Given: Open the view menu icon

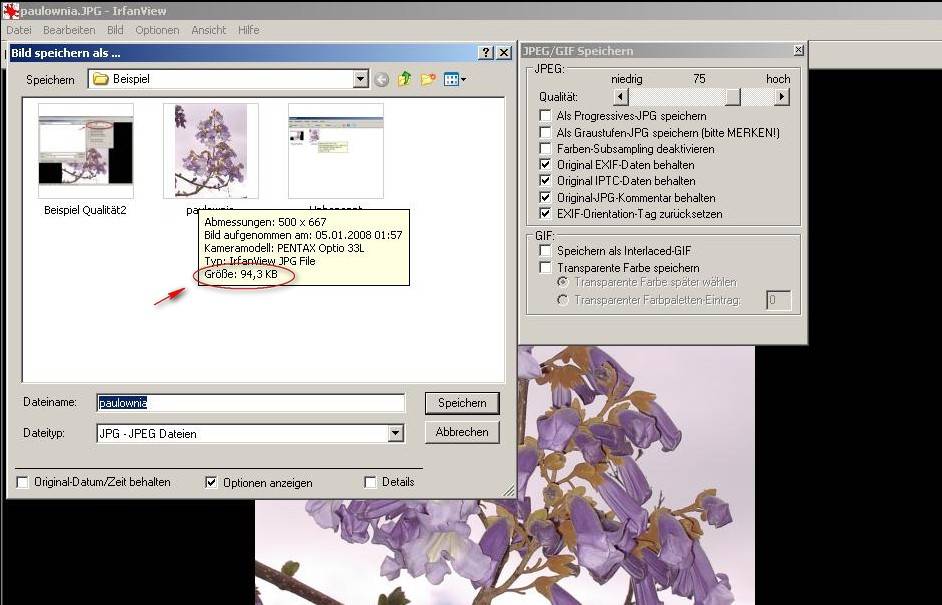Looking at the screenshot, I should click(x=455, y=79).
